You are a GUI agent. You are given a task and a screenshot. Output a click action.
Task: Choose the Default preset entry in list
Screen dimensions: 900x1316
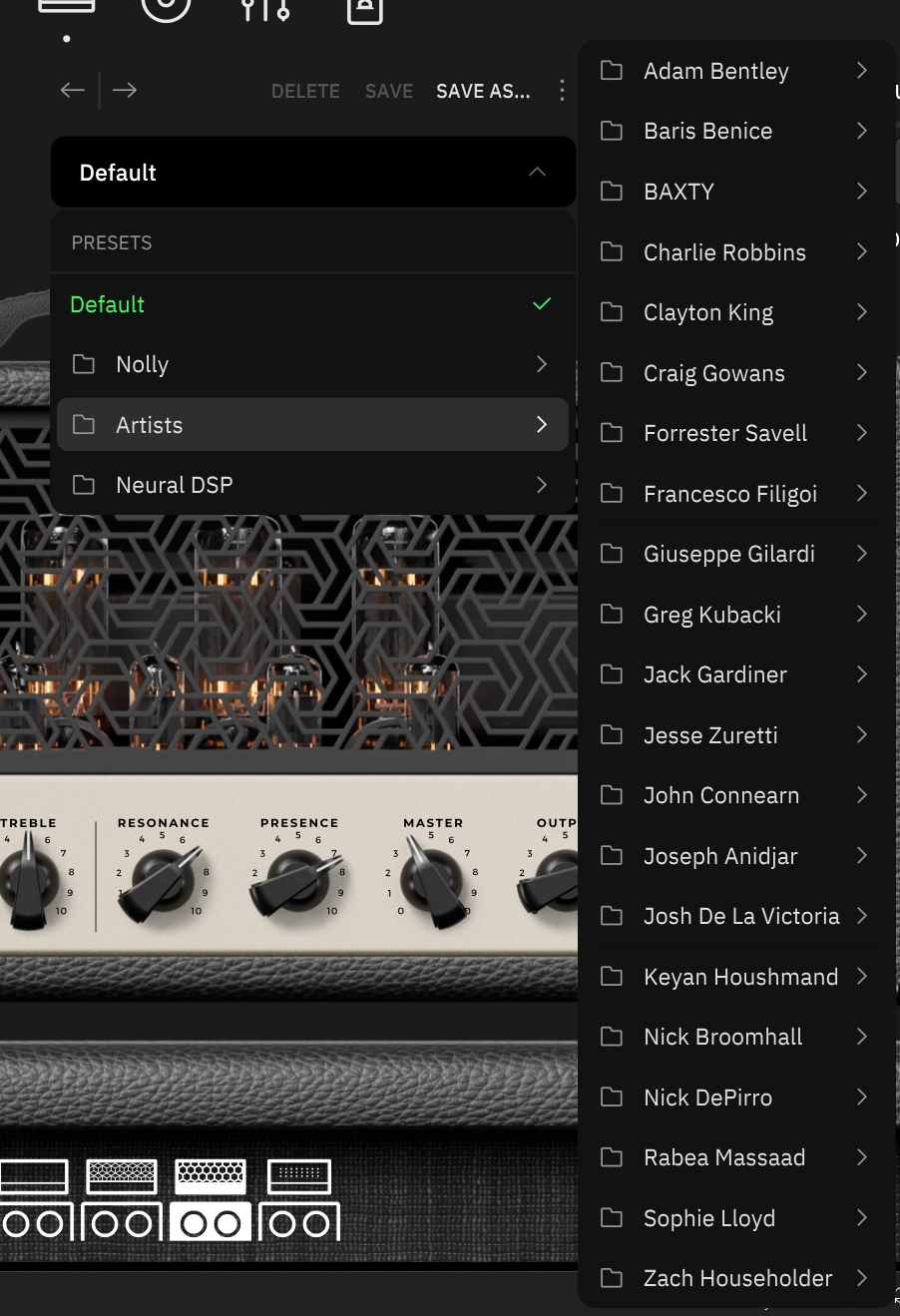(312, 304)
